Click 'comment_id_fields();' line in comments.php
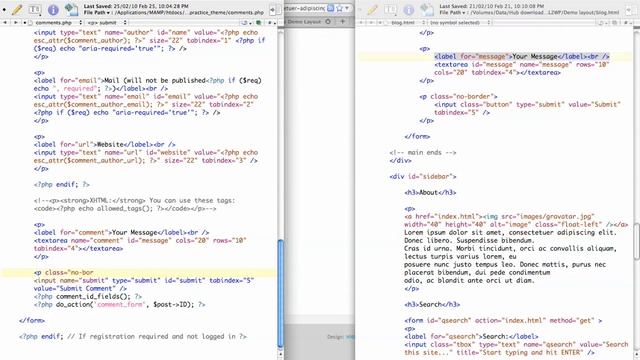 click(x=88, y=296)
